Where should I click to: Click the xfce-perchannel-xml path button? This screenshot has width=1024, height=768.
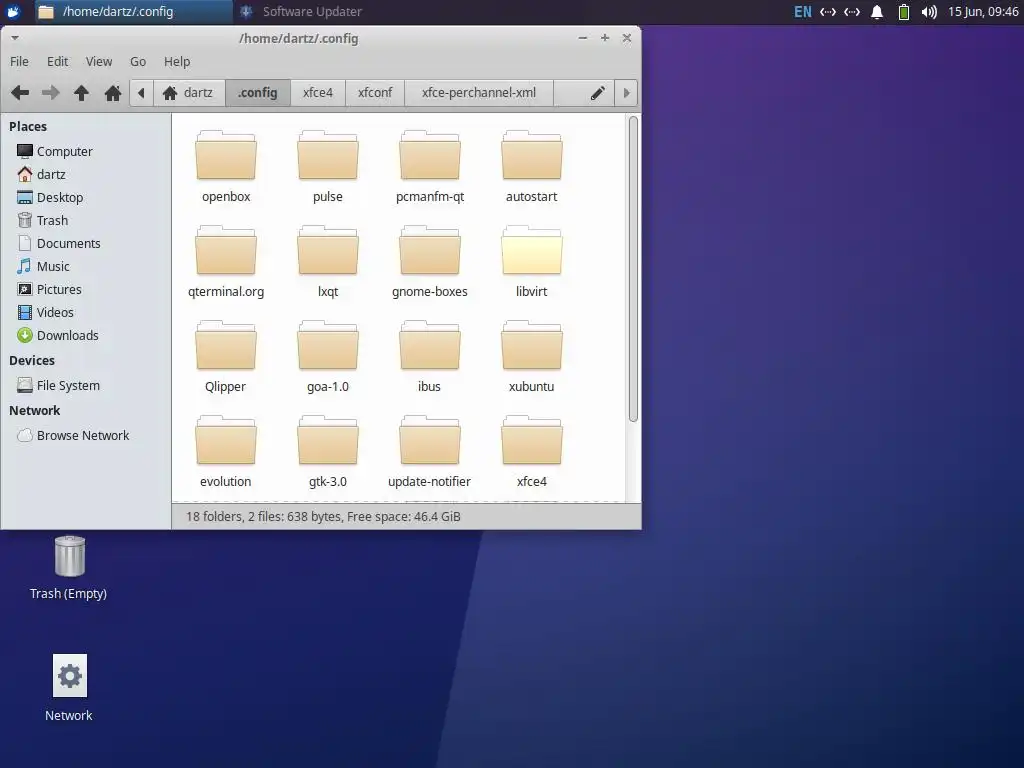[x=479, y=93]
